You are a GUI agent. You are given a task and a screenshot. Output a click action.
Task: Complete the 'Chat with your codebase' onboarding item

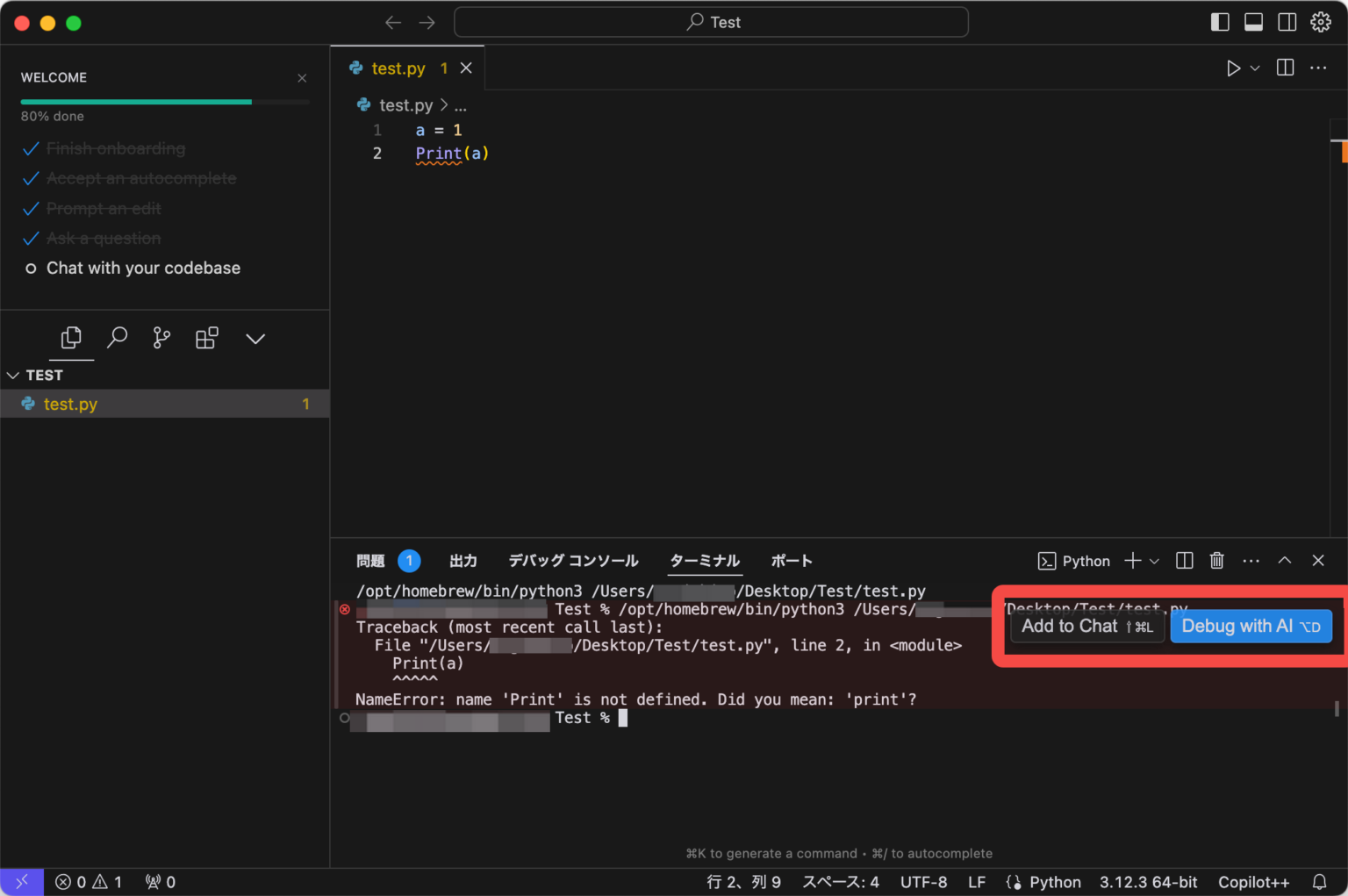[143, 268]
